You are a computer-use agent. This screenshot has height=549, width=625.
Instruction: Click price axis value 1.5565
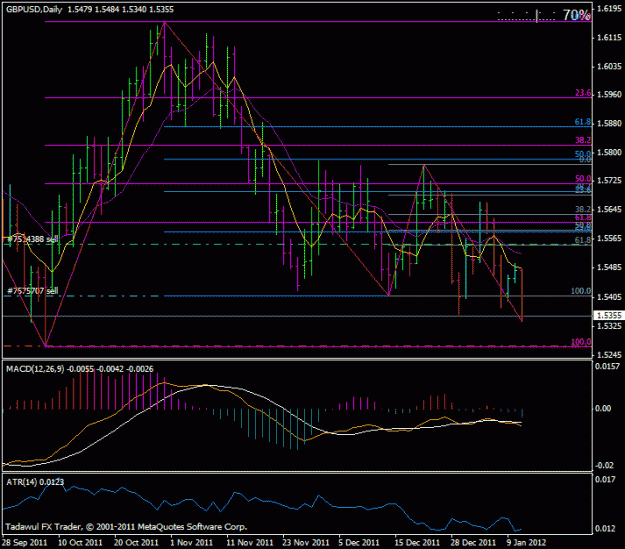[x=609, y=238]
